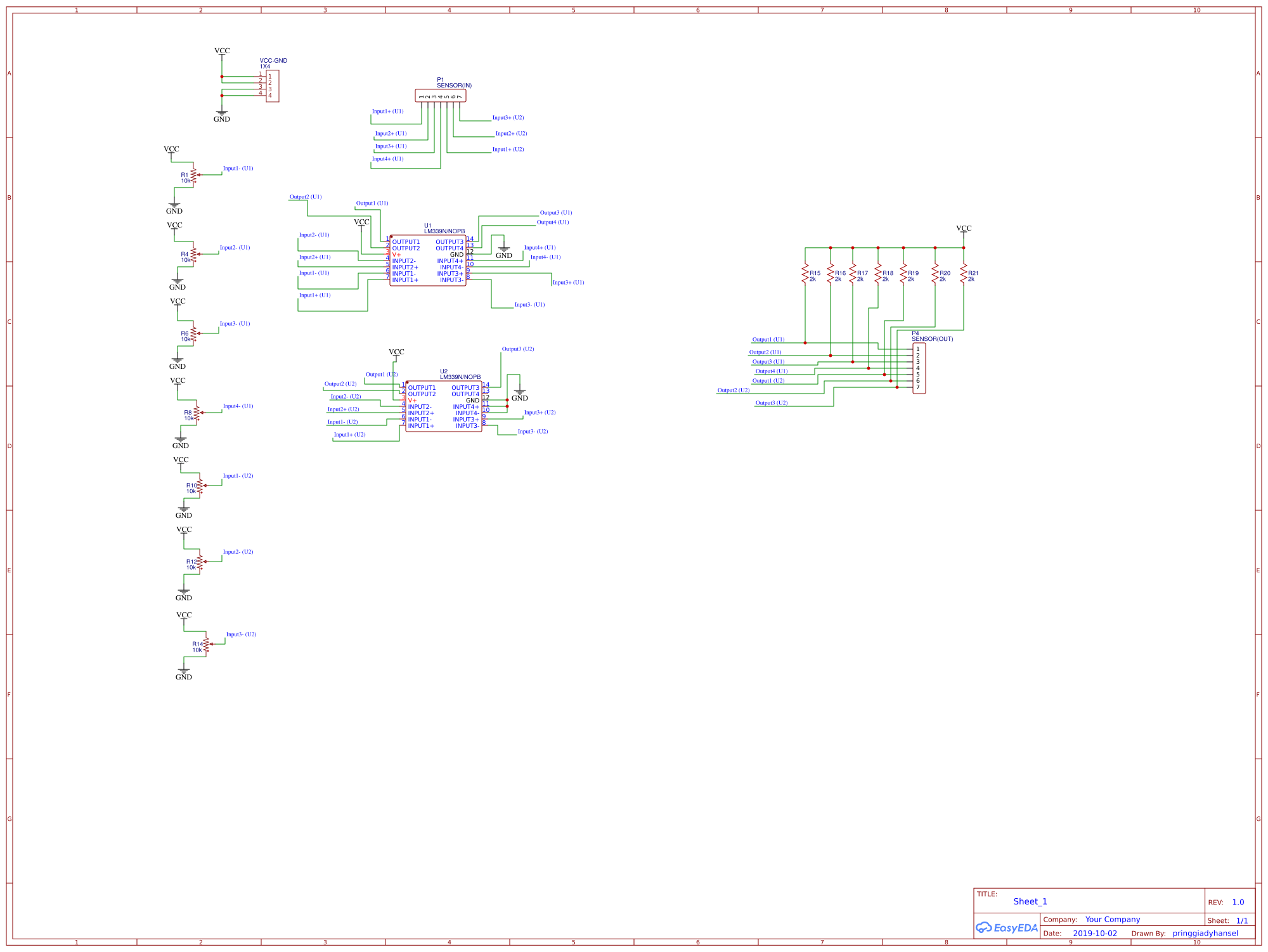Viewport: 1268px width, 952px height.
Task: Click the Drawn By name pringgiadyhansel
Action: (1207, 933)
